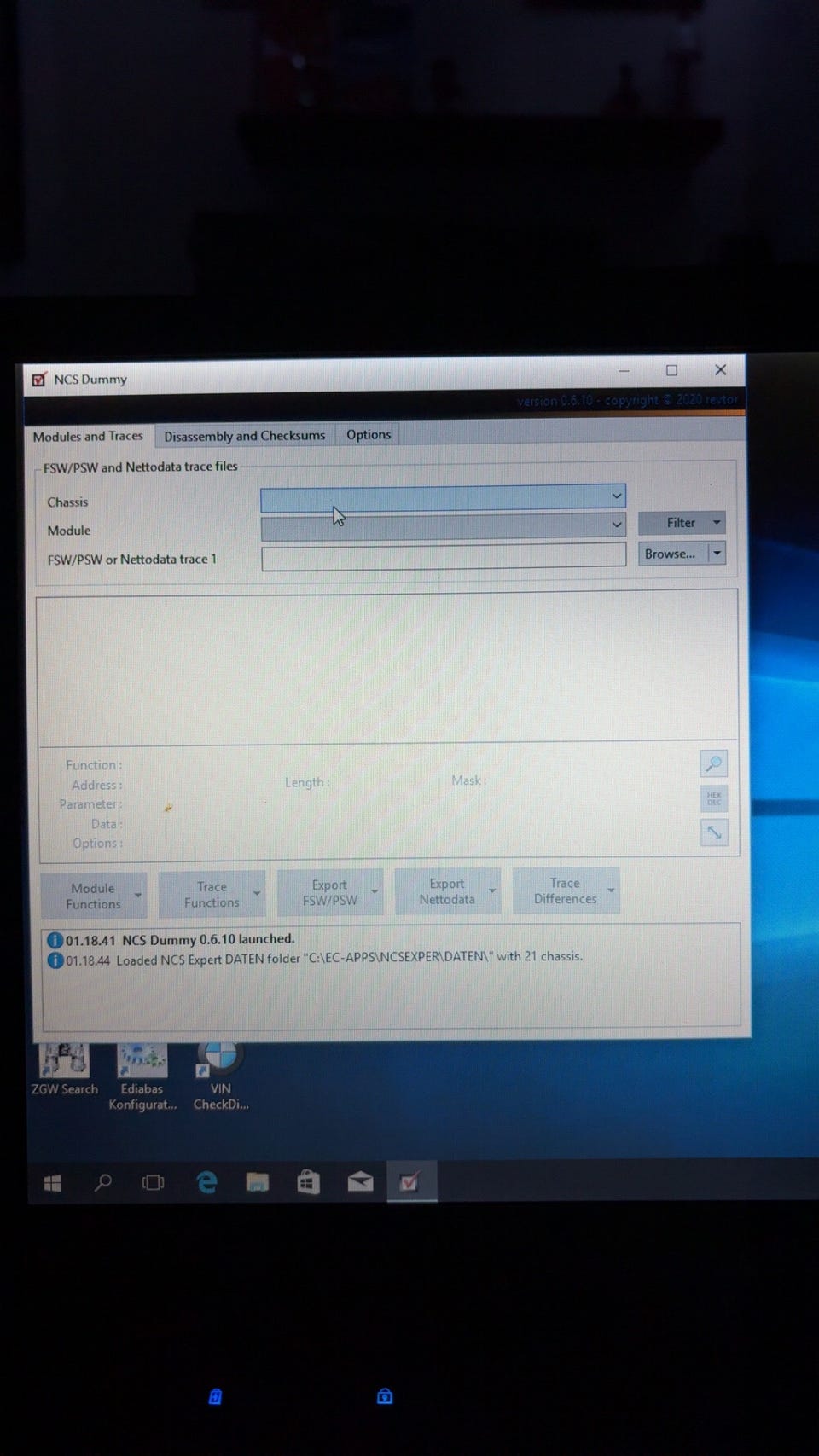Viewport: 819px width, 1456px height.
Task: Click the FSW/PSW or Nettodata trace 1 field
Action: (x=444, y=556)
